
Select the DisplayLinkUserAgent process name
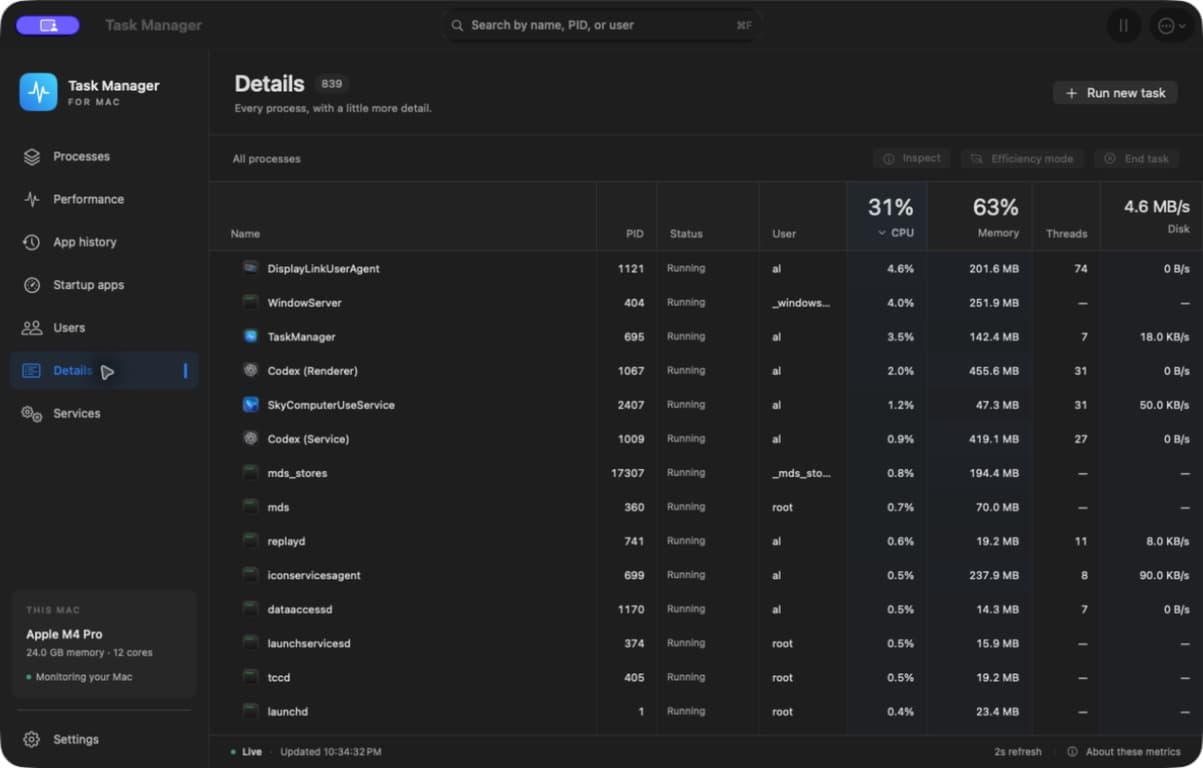pyautogui.click(x=323, y=269)
